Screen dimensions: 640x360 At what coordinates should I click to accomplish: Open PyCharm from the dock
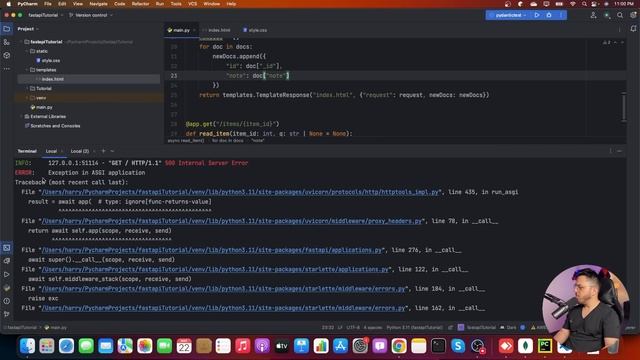[x=545, y=346]
